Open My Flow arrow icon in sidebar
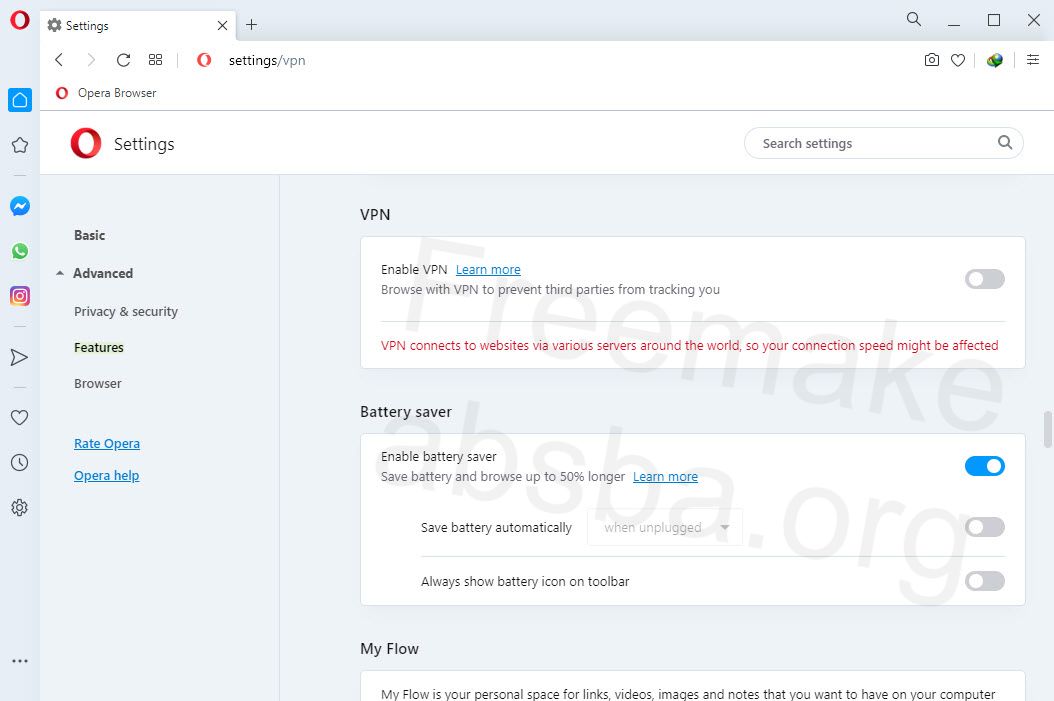Viewport: 1054px width, 701px height. point(19,357)
